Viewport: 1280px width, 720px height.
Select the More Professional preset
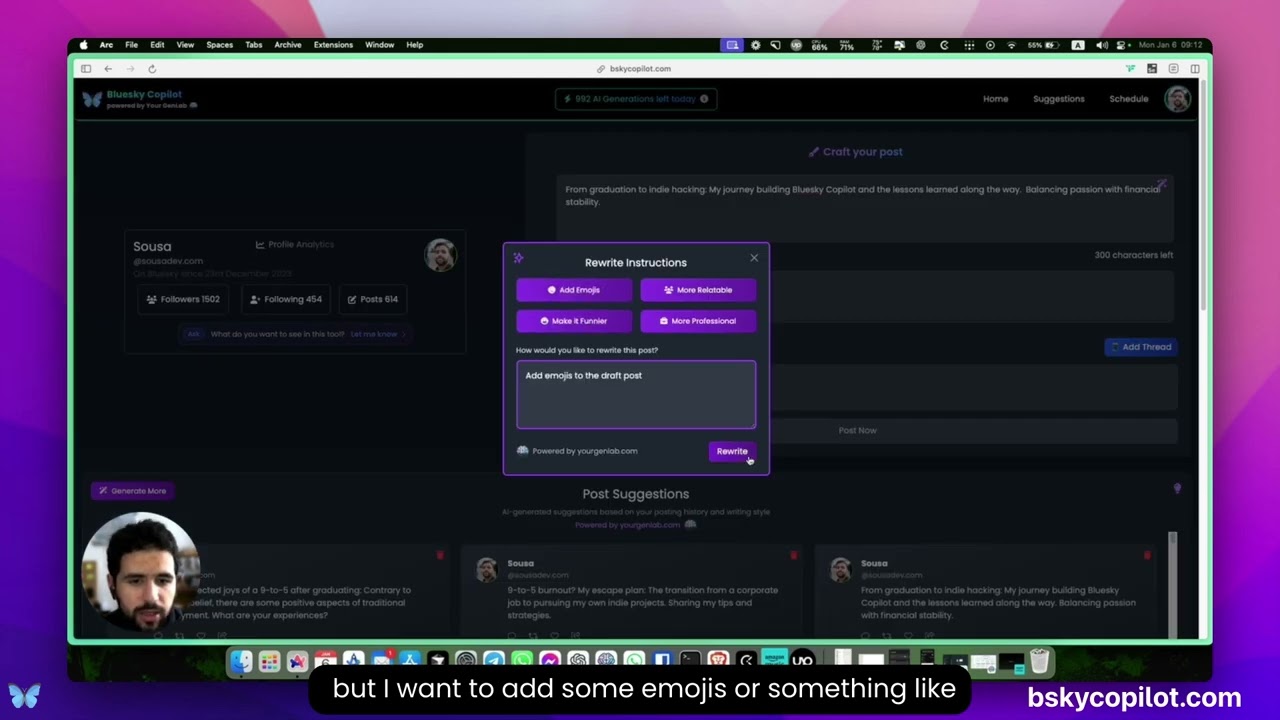(698, 321)
